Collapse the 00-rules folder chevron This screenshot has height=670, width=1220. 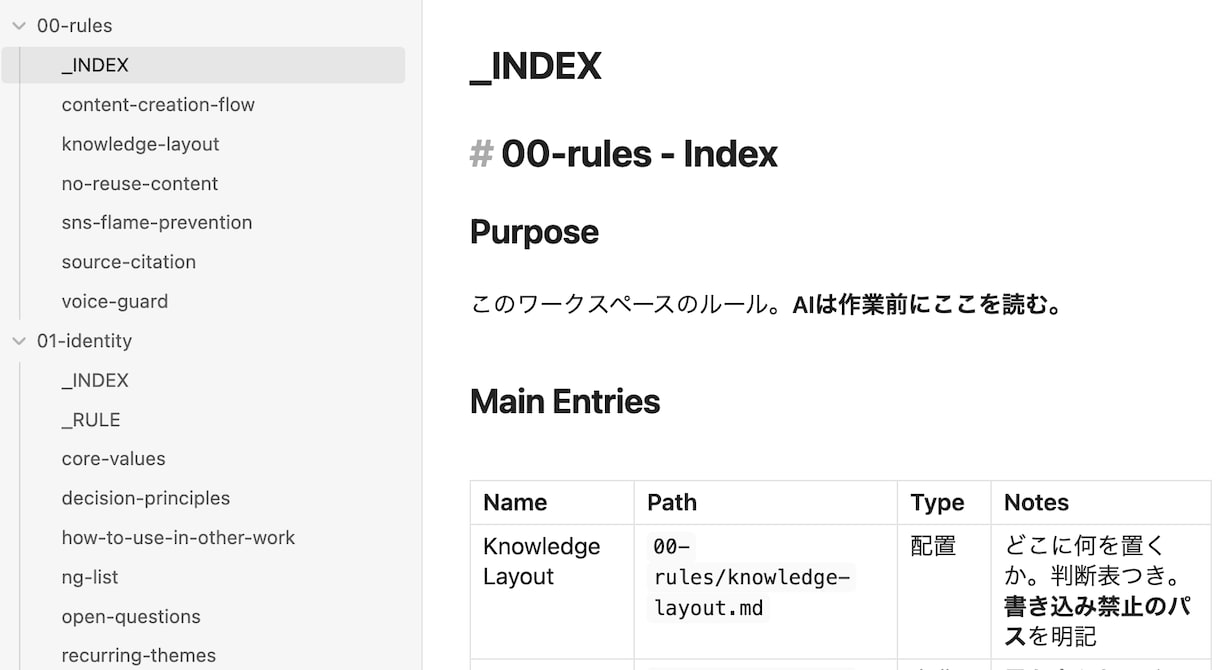pos(18,26)
